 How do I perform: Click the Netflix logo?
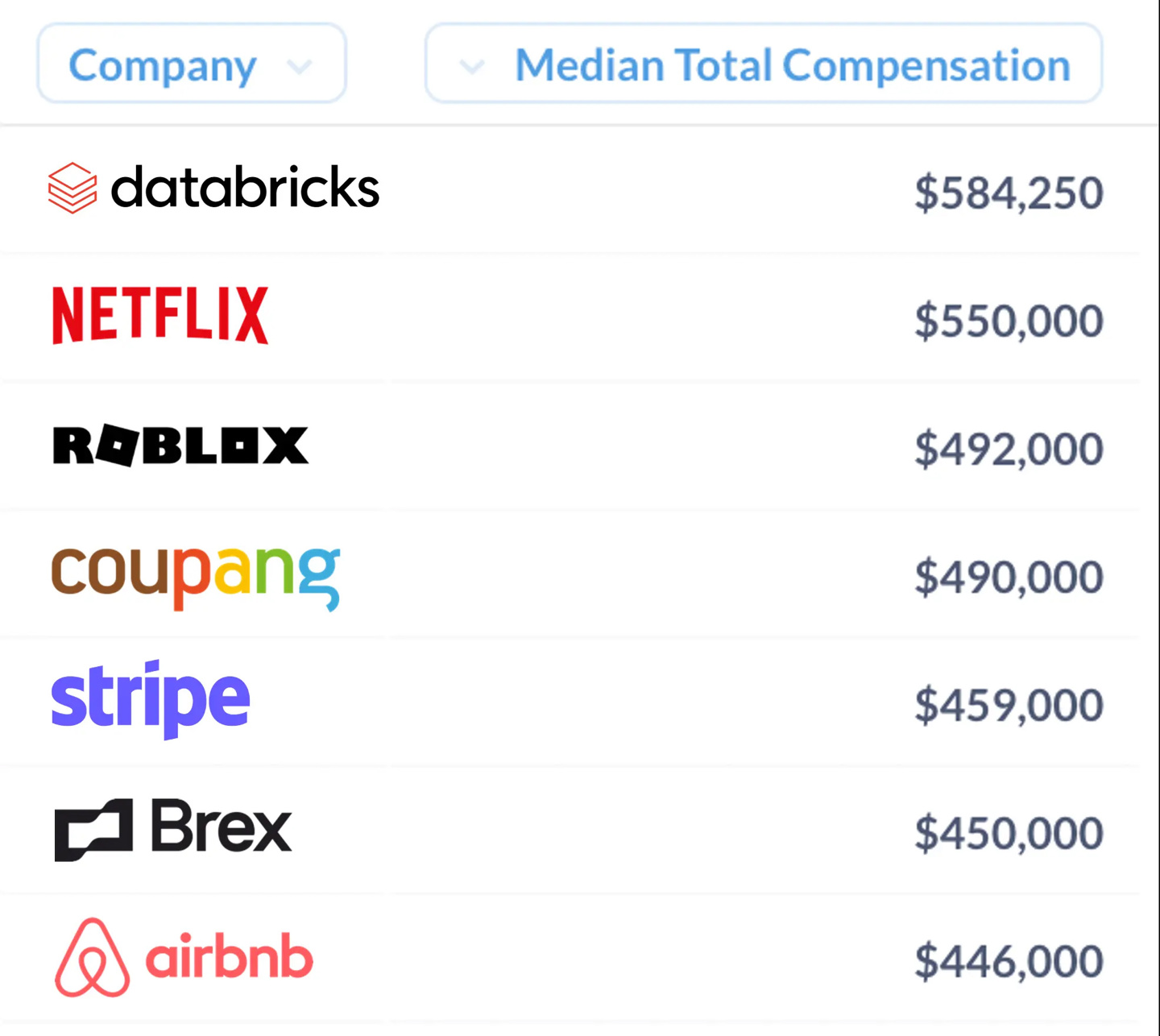coord(160,315)
